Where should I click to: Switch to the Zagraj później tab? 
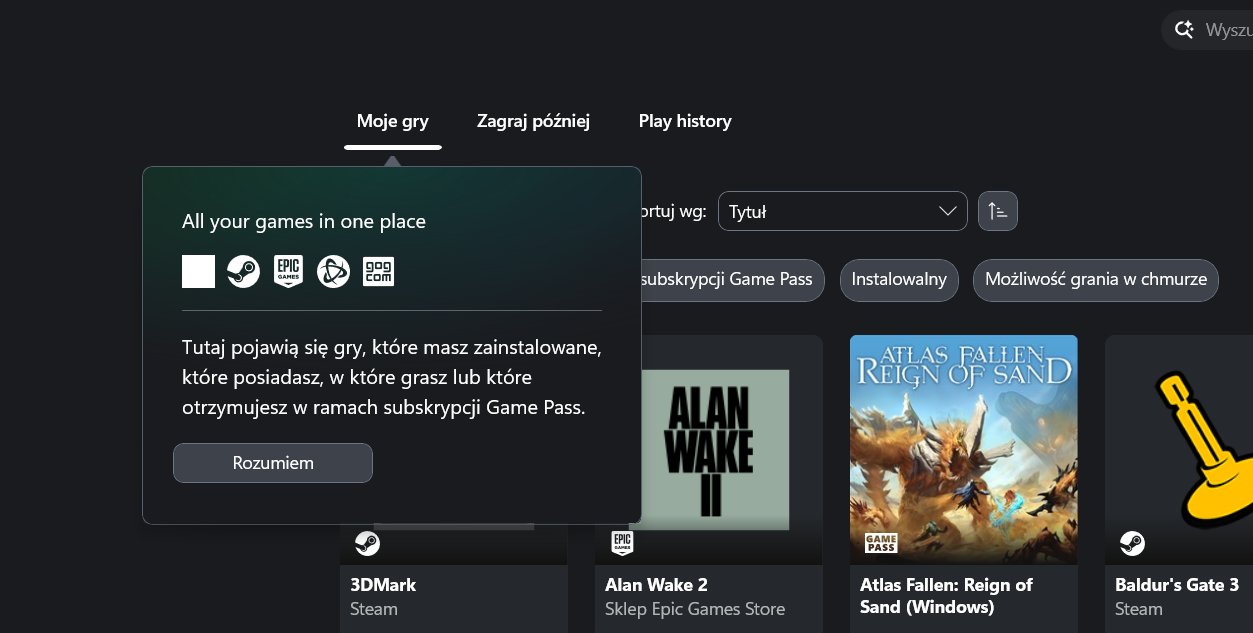tap(533, 121)
